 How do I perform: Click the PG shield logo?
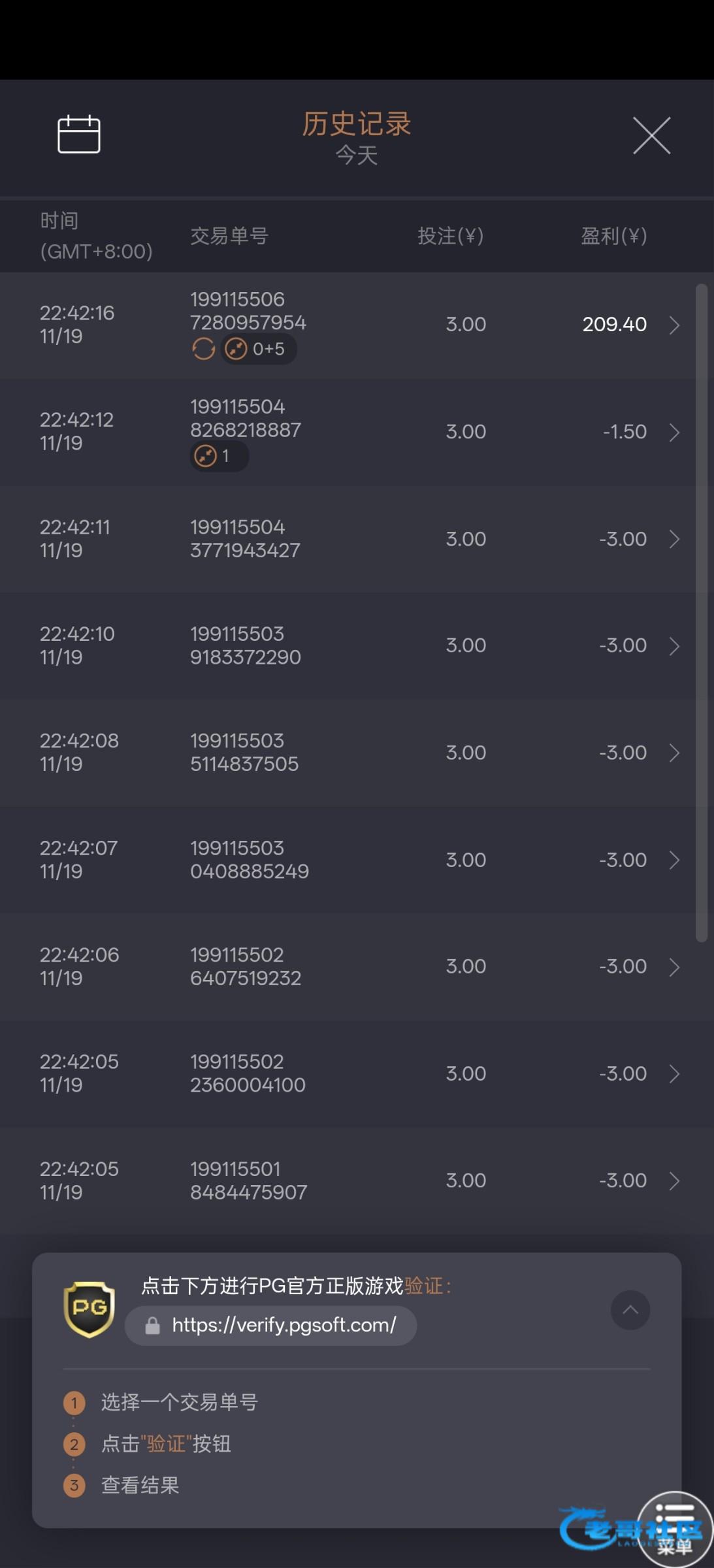89,1309
